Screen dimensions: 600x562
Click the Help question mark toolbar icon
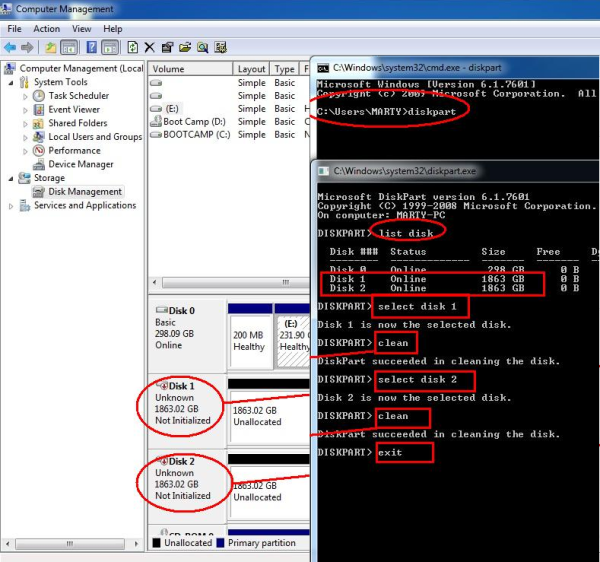click(92, 47)
